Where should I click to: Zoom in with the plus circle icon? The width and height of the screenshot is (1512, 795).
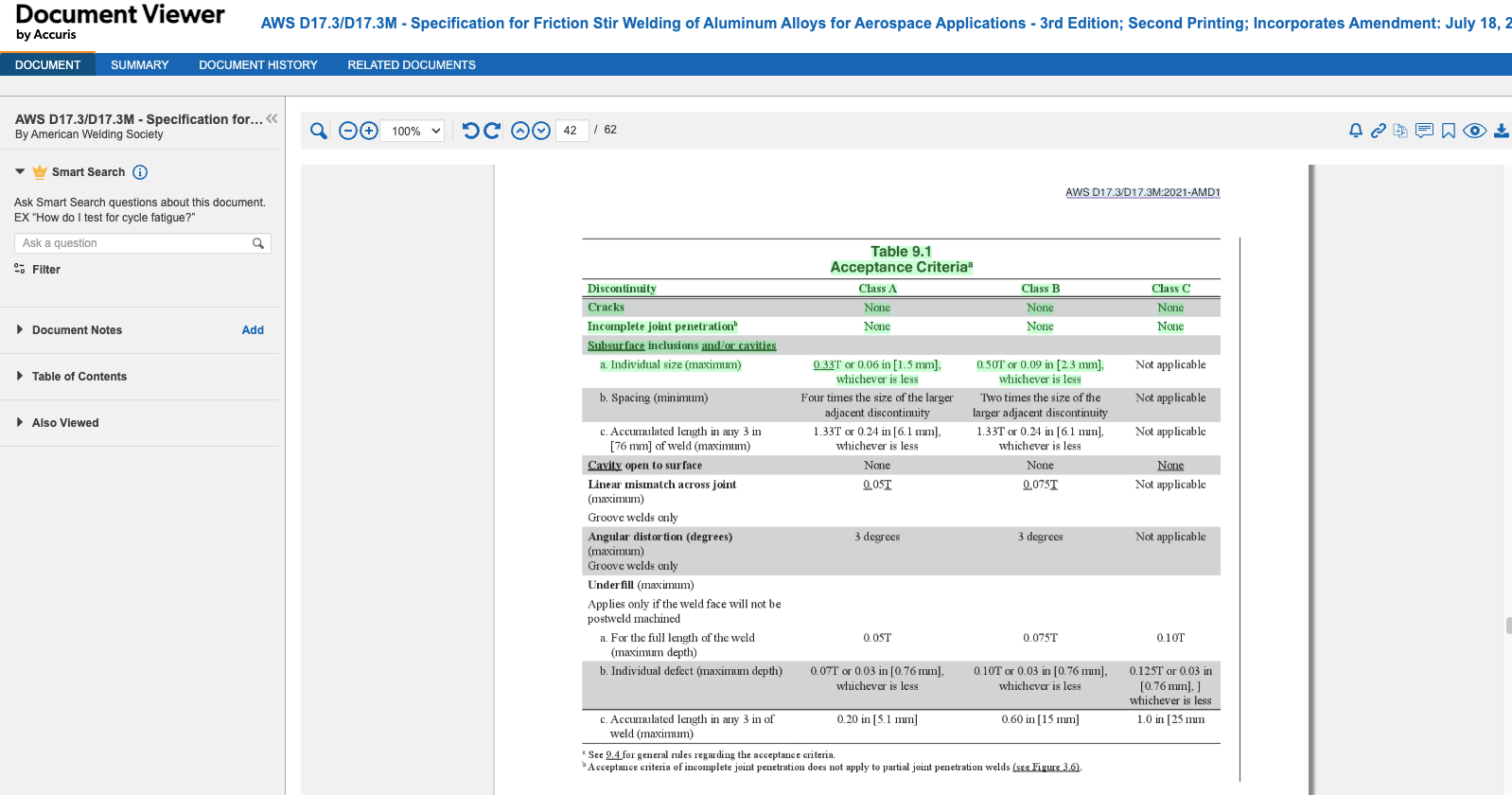click(x=369, y=131)
